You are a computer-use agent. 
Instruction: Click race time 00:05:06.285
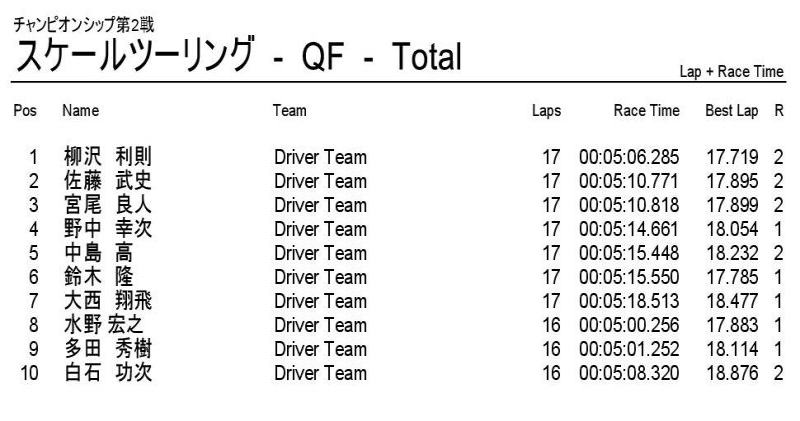pos(629,157)
